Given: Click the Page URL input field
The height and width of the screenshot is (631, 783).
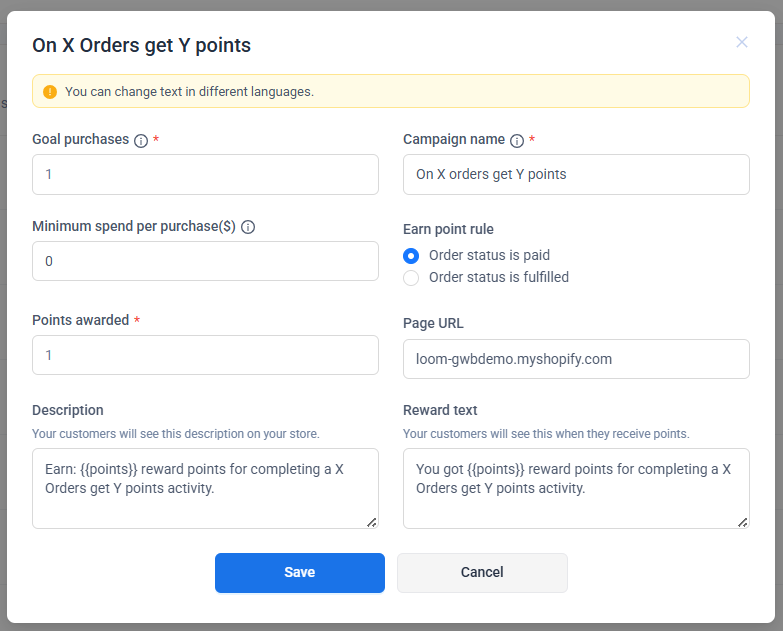Looking at the screenshot, I should [x=576, y=359].
